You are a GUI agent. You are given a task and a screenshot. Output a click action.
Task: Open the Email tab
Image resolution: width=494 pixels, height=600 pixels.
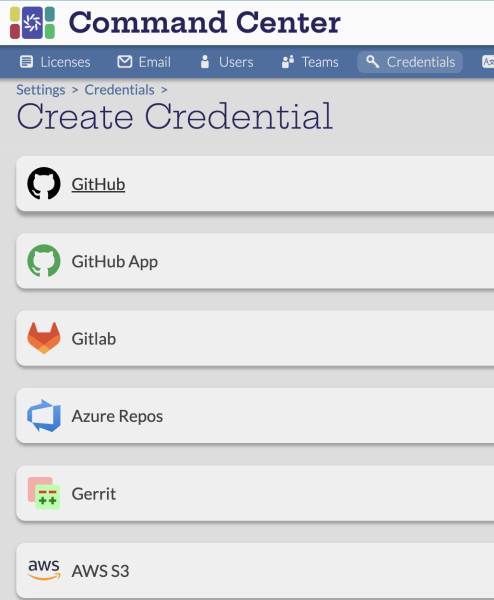(144, 62)
